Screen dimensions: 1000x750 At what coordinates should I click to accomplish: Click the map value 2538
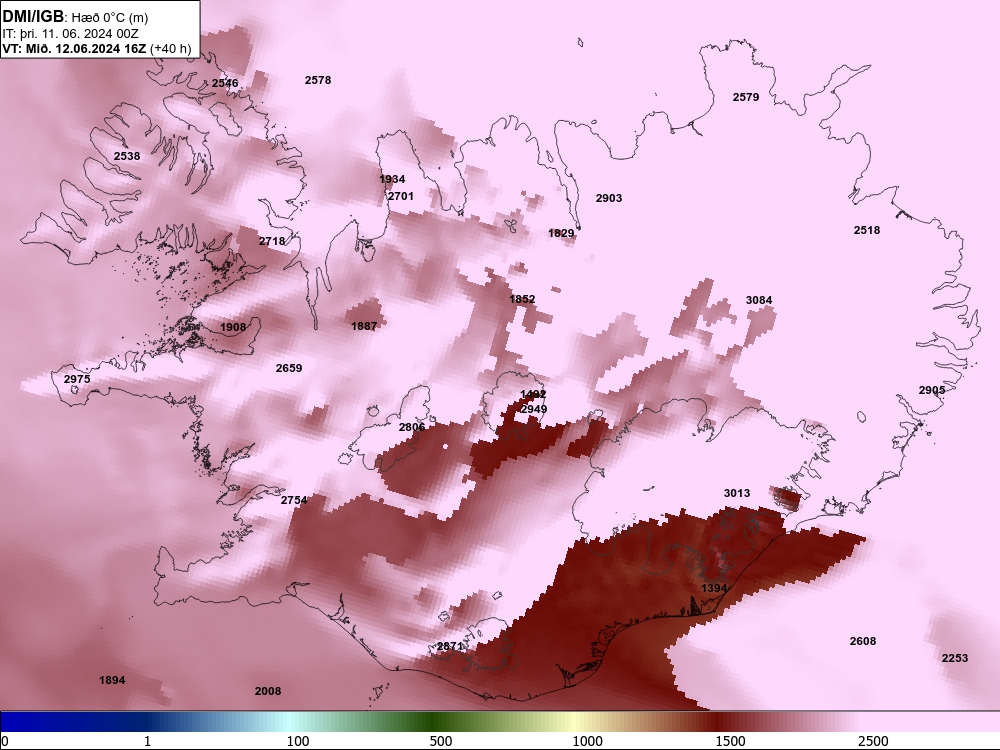(x=127, y=156)
